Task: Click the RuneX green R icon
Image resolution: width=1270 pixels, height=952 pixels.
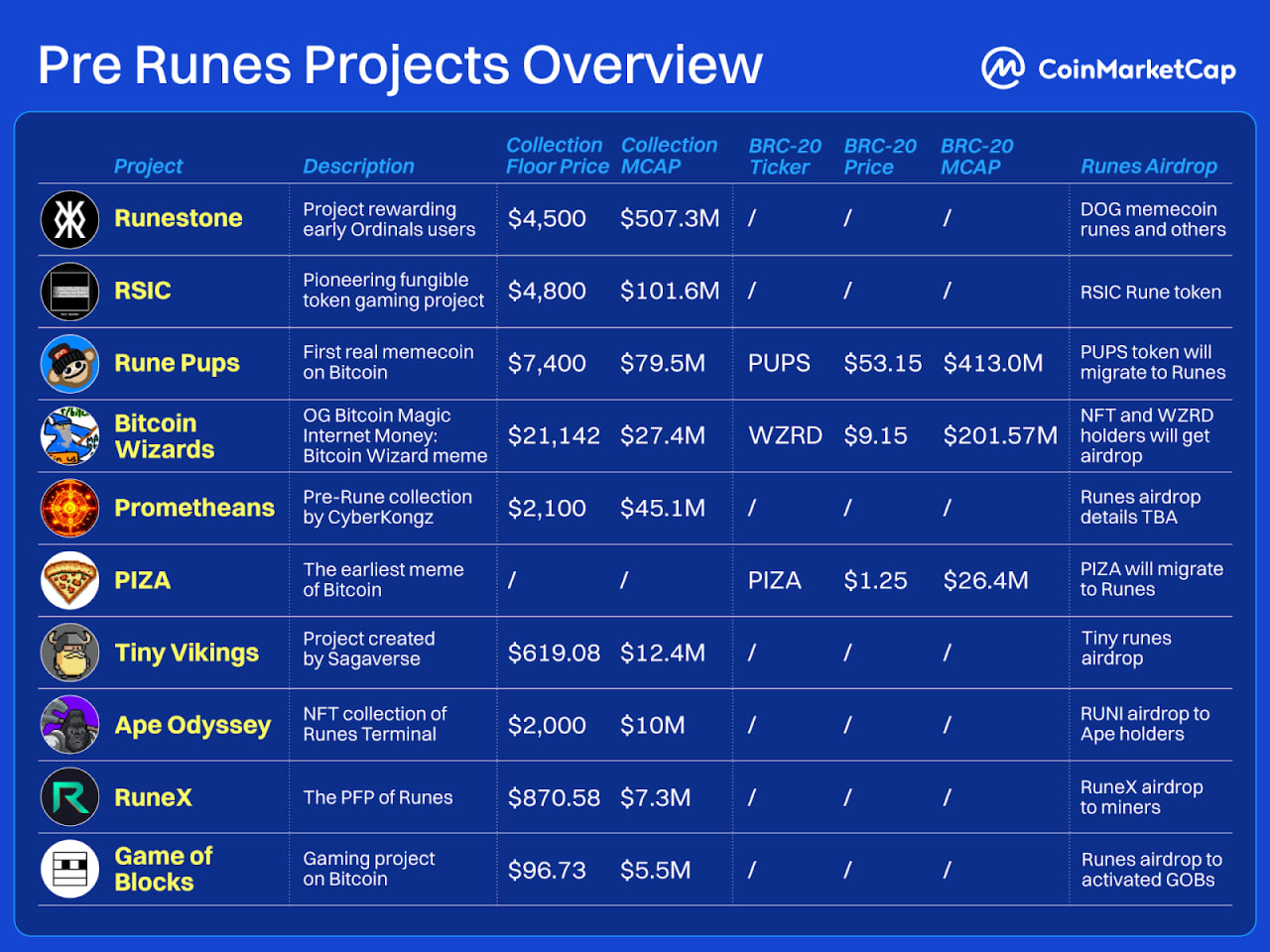Action: 69,797
